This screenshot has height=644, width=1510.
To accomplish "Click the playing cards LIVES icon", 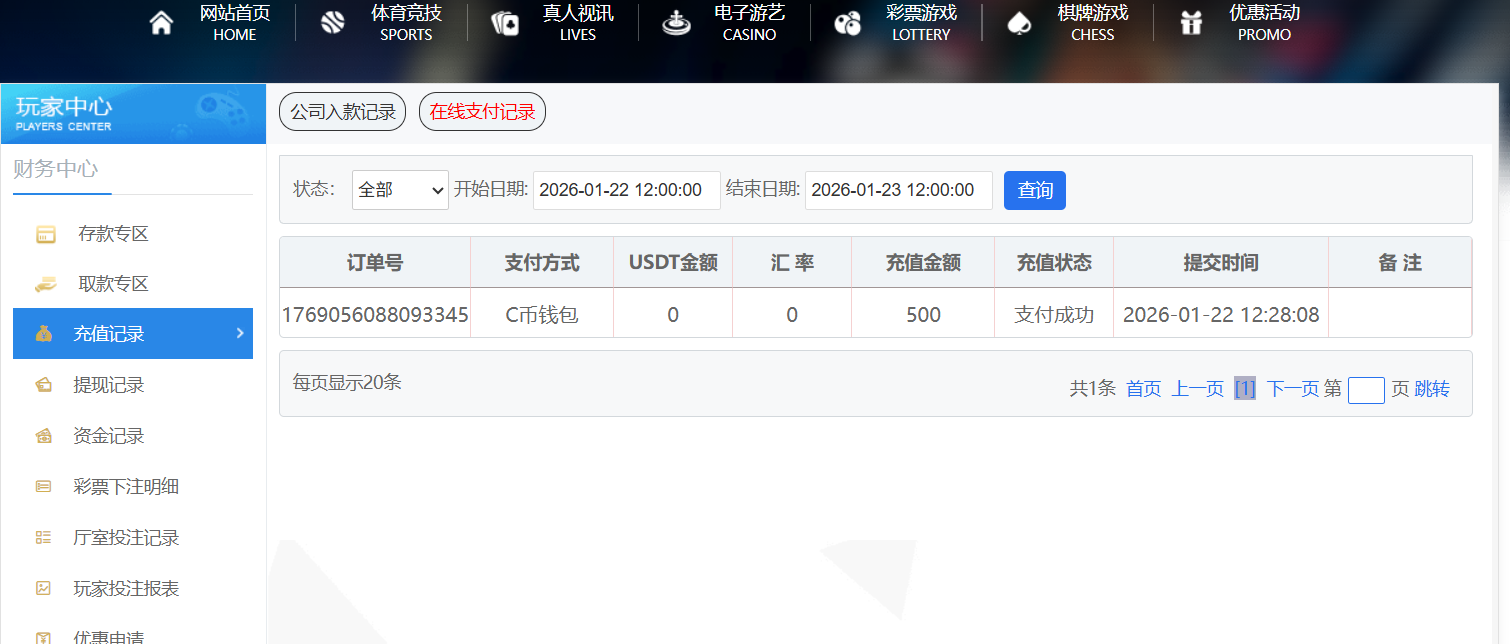I will (x=505, y=23).
